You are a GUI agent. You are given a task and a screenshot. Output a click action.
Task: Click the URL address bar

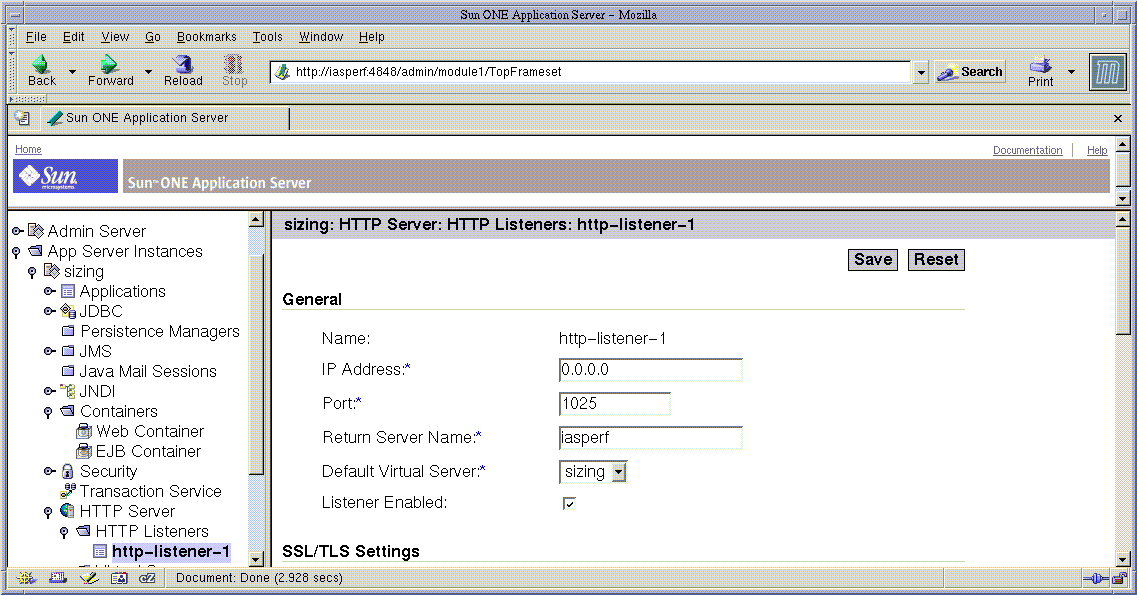point(591,72)
